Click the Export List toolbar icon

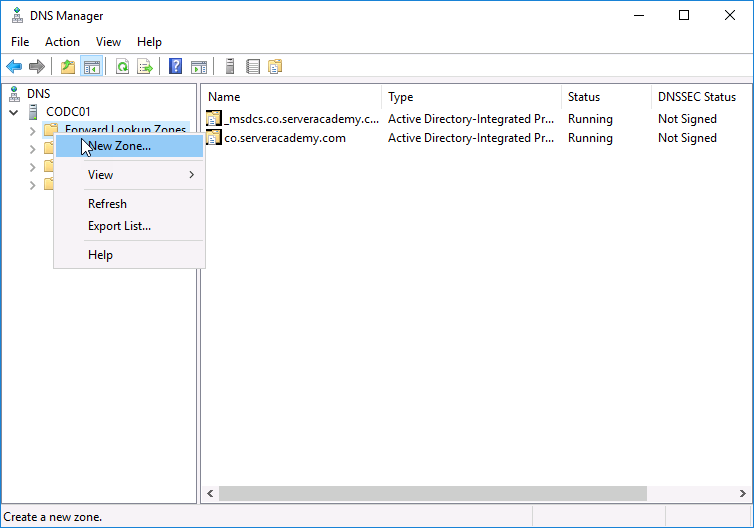tap(145, 67)
